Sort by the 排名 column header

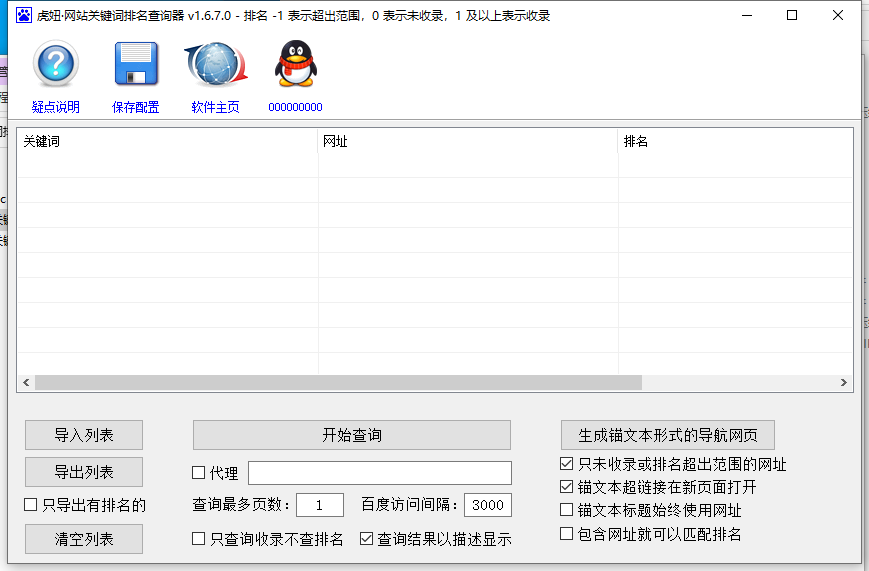735,141
